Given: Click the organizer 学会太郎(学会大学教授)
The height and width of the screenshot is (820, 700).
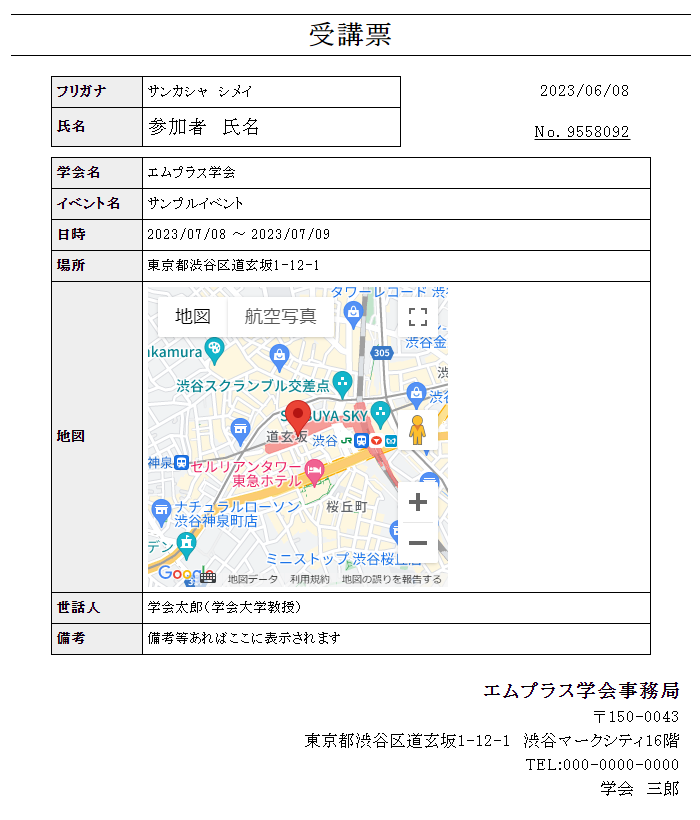Looking at the screenshot, I should 224,607.
